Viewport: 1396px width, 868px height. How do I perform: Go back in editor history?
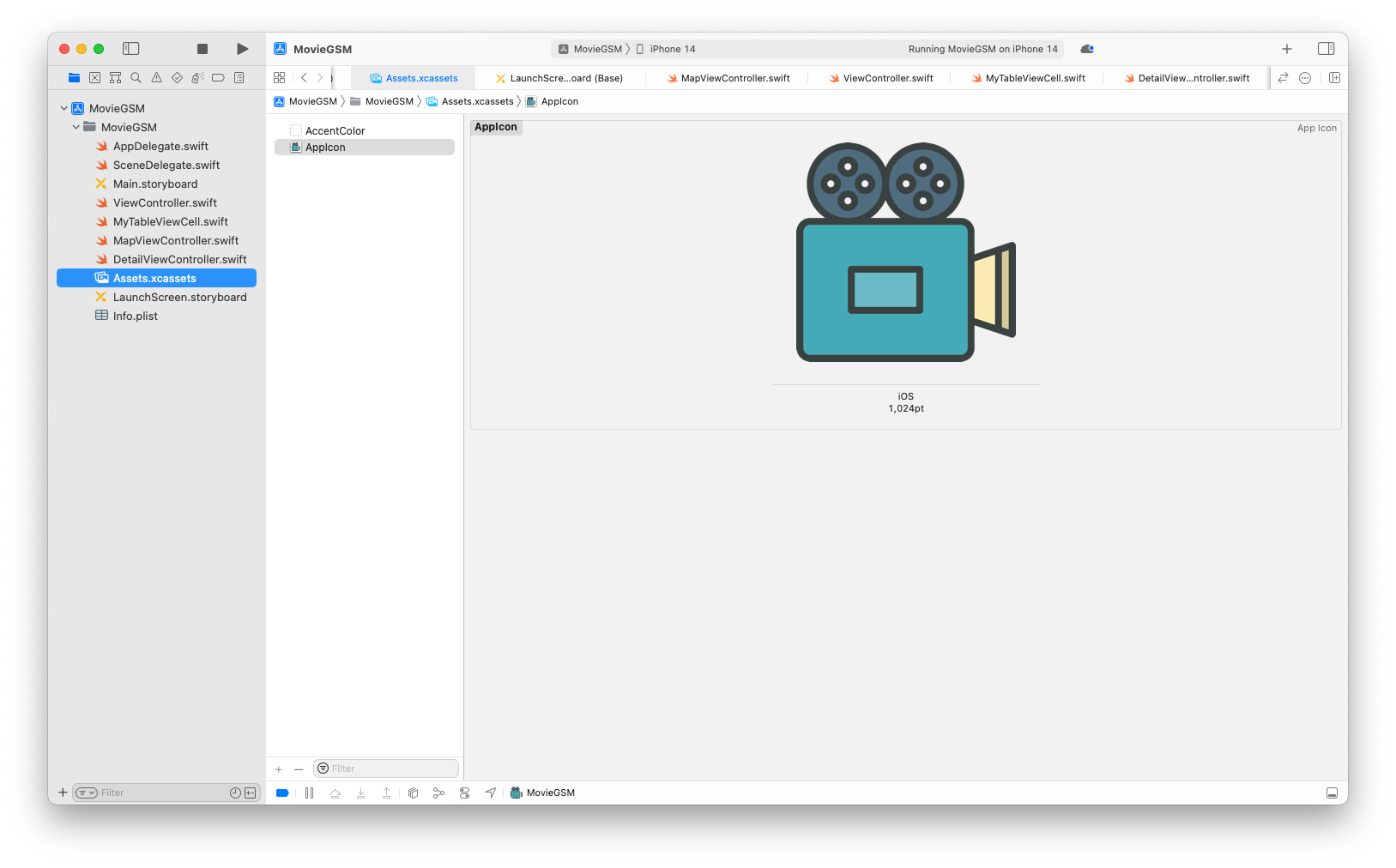point(304,78)
